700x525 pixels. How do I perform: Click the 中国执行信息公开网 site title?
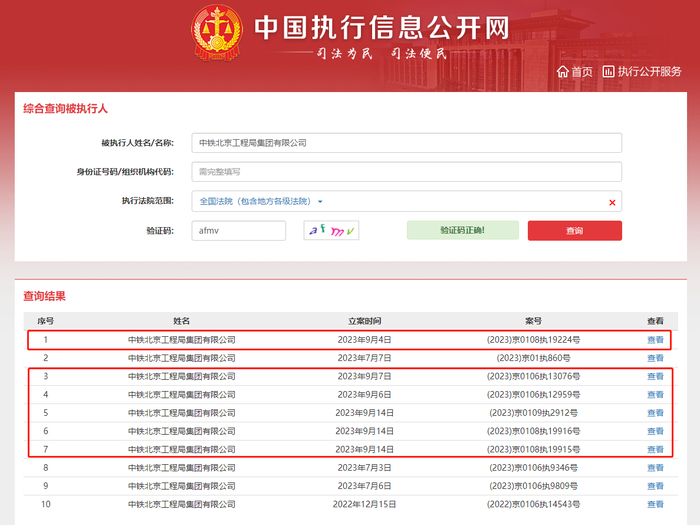pos(382,28)
